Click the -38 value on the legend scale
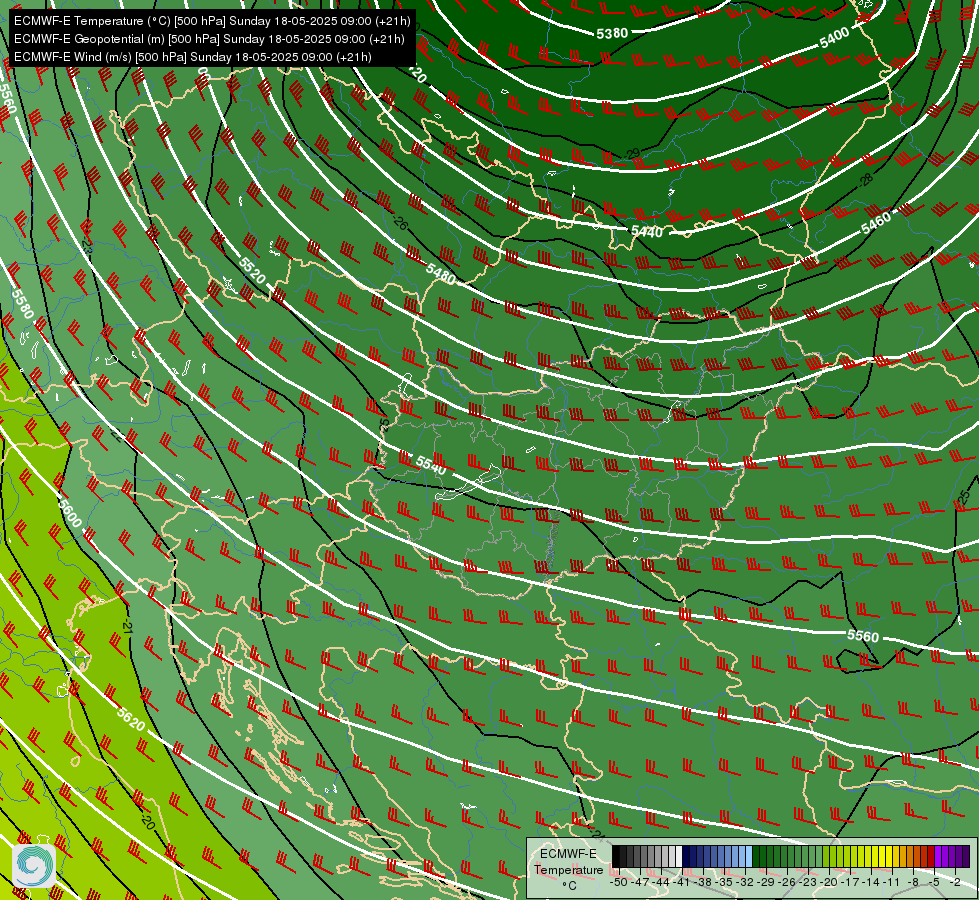Image resolution: width=979 pixels, height=900 pixels. point(703,883)
